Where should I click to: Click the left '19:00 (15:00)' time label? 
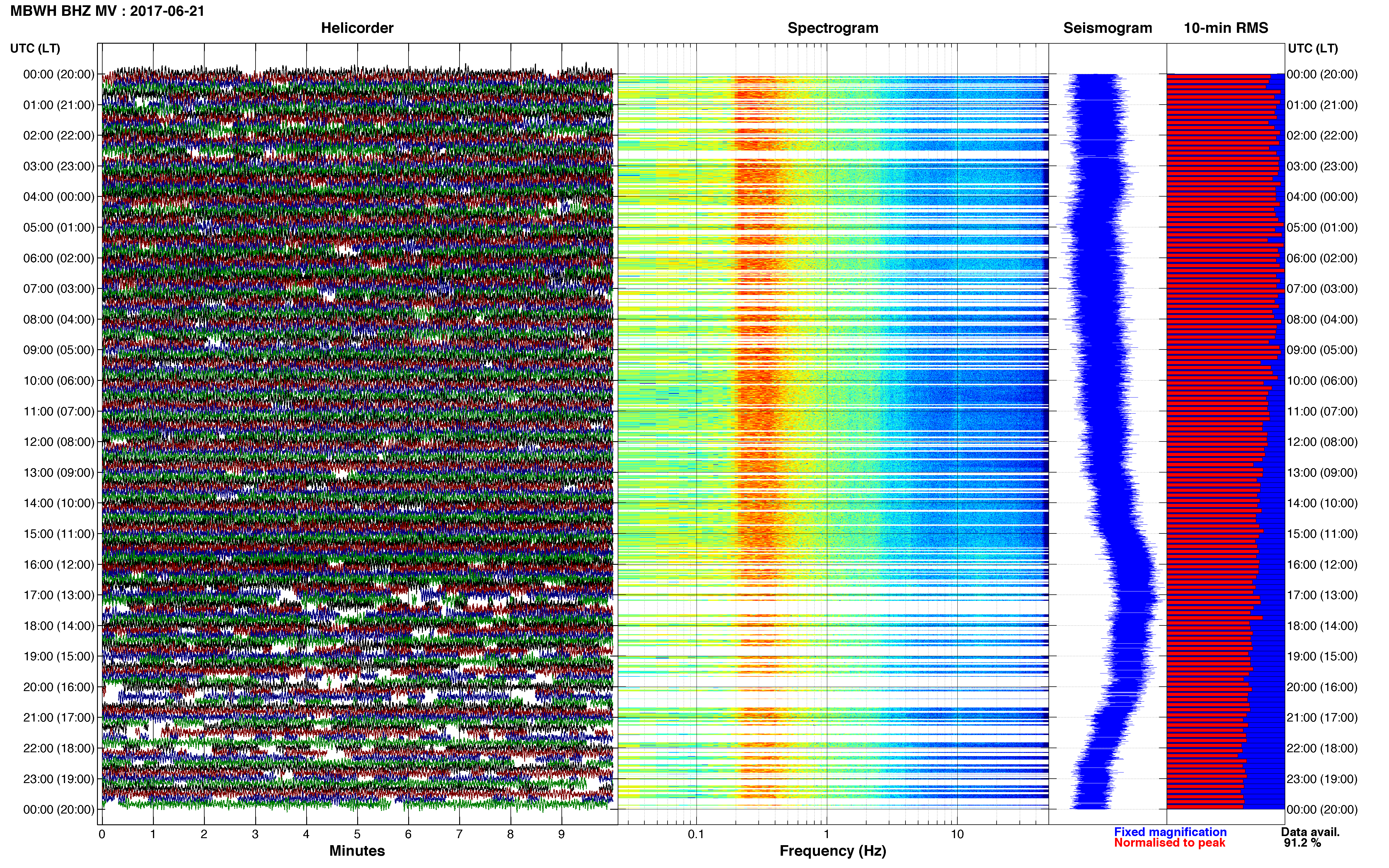point(59,656)
